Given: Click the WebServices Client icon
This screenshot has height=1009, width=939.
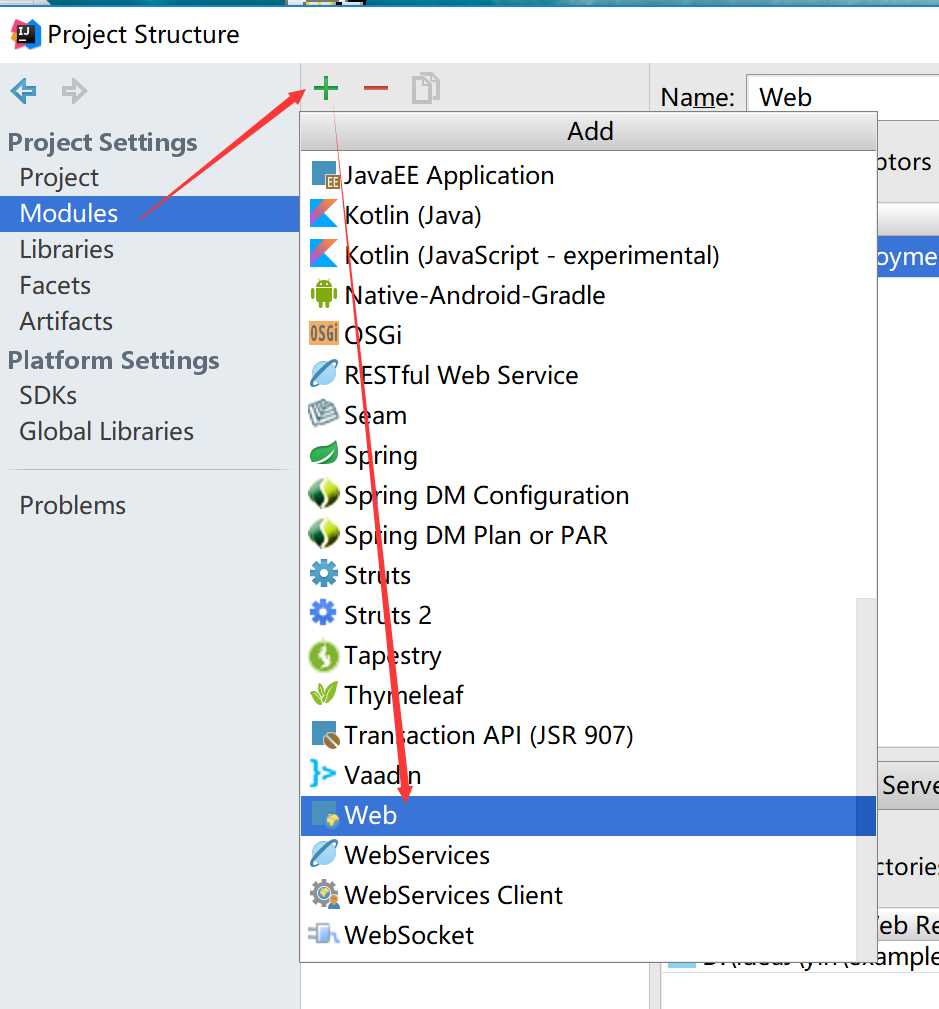Looking at the screenshot, I should (324, 894).
